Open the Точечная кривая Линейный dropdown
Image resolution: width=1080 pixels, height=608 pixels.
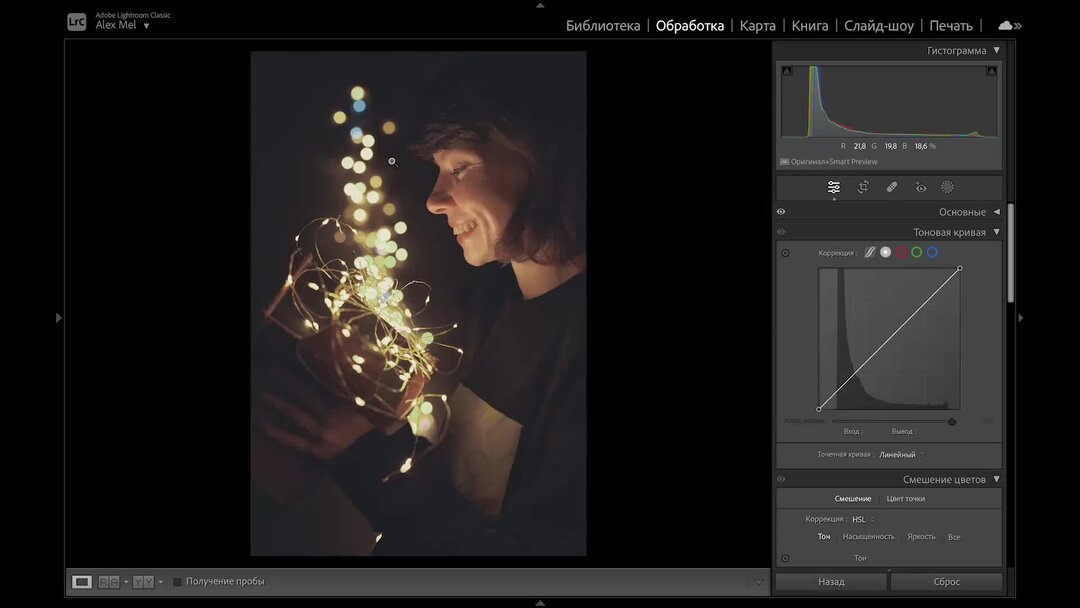coord(898,454)
